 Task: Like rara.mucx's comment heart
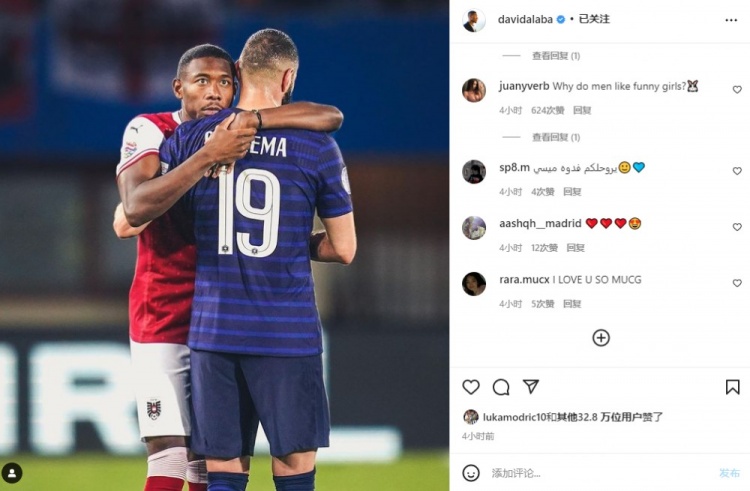(x=737, y=283)
